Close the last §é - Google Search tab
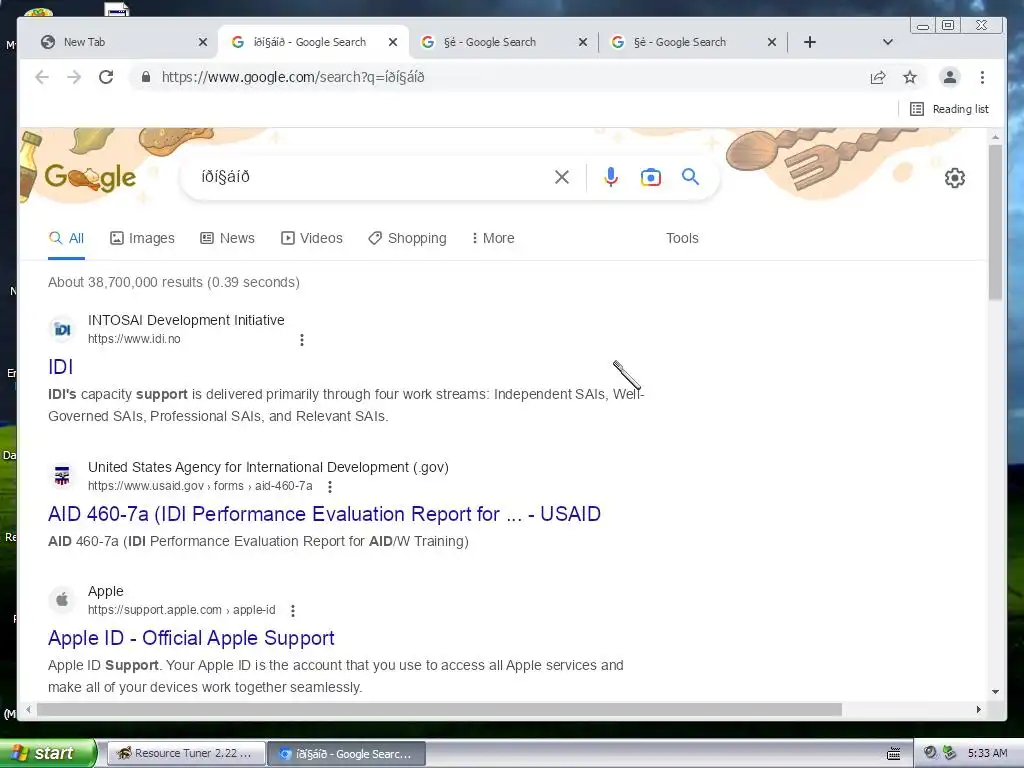1024x768 pixels. [x=772, y=42]
